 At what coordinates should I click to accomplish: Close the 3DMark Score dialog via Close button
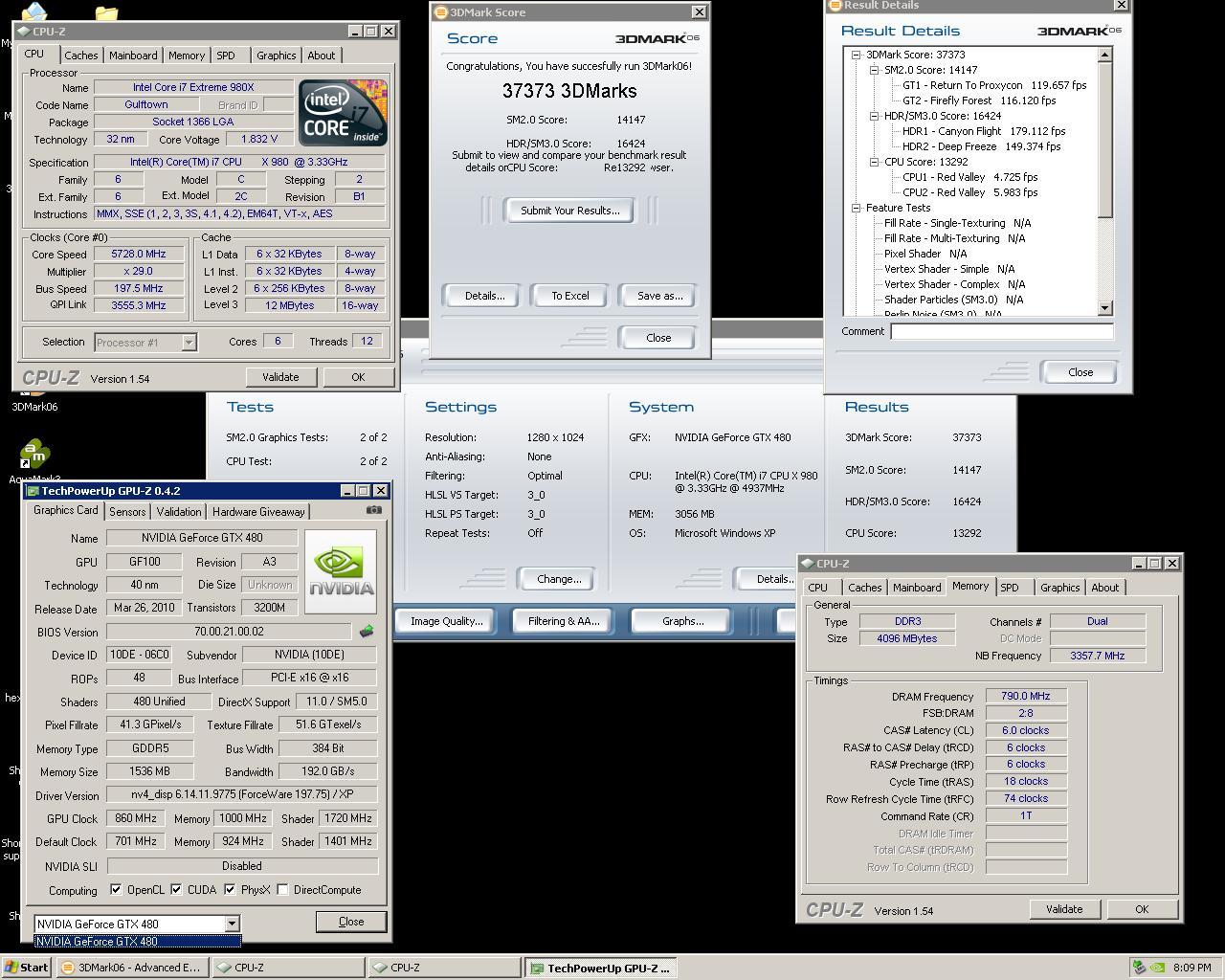coord(658,338)
